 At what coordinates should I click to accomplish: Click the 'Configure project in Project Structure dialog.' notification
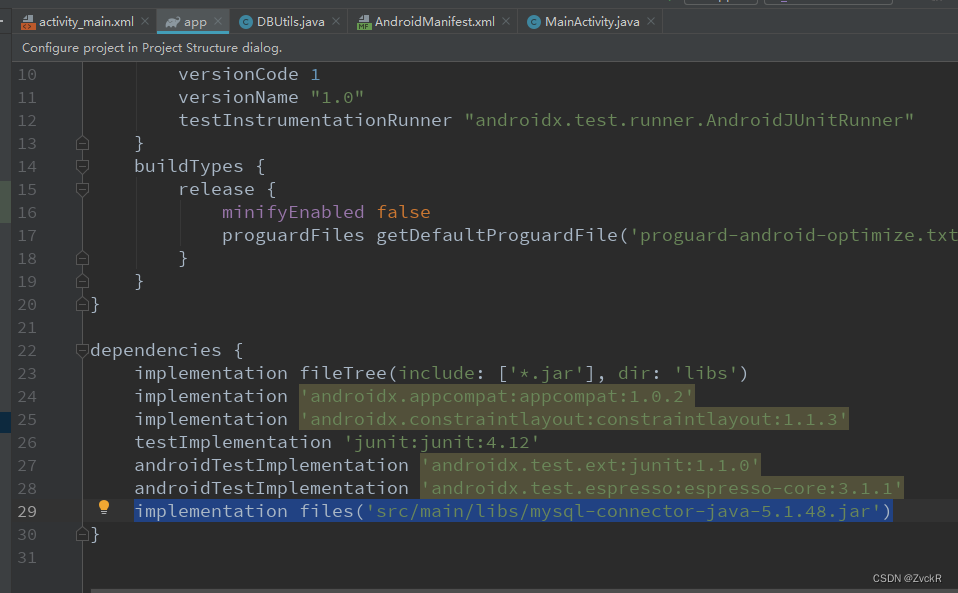click(152, 48)
